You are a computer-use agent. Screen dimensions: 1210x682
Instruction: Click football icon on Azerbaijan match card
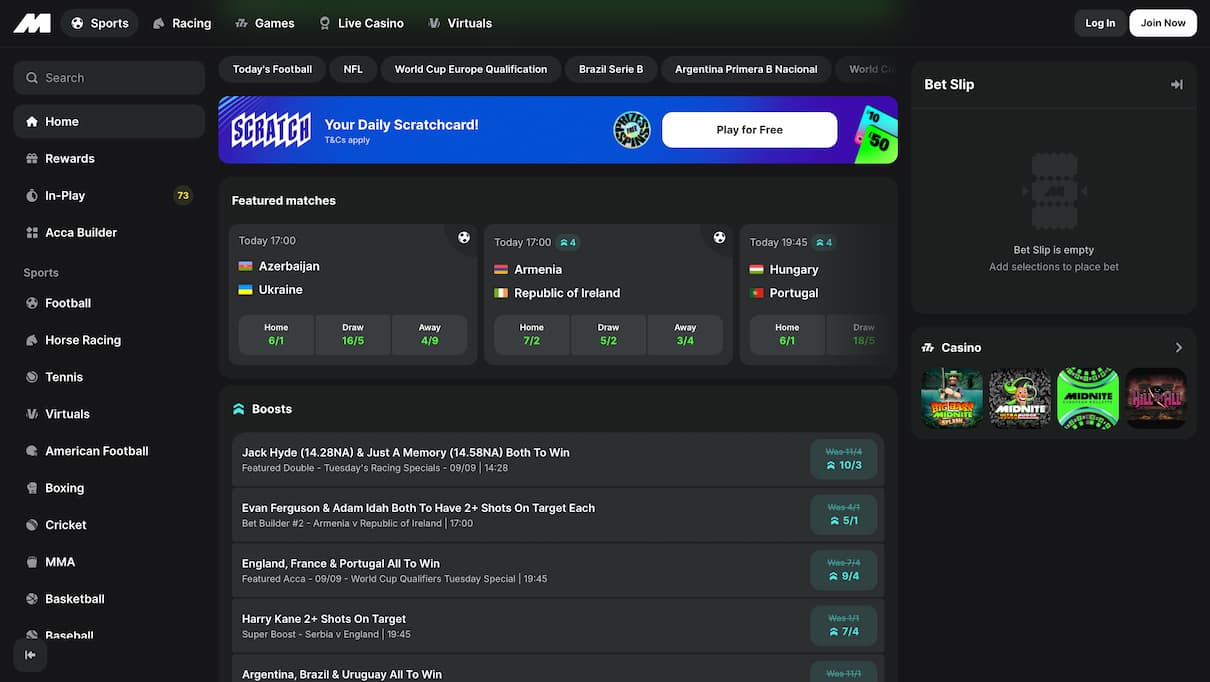(x=464, y=237)
